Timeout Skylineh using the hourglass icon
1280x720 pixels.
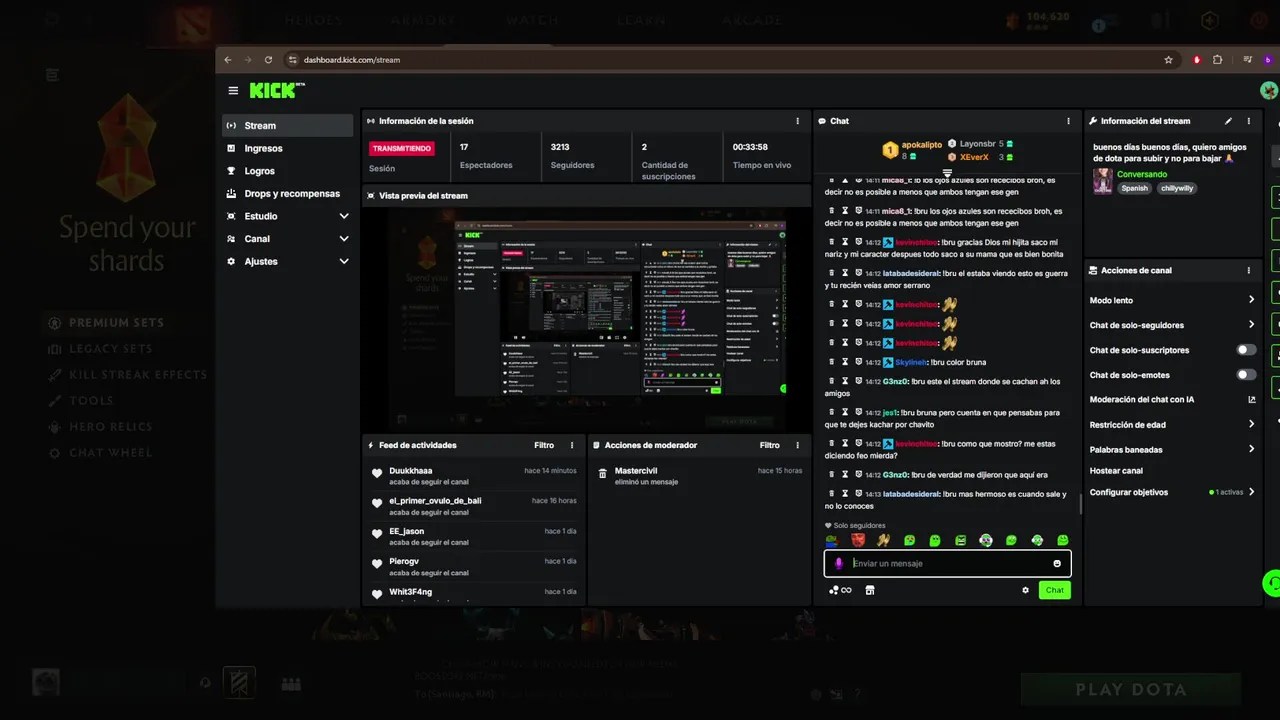pyautogui.click(x=845, y=362)
